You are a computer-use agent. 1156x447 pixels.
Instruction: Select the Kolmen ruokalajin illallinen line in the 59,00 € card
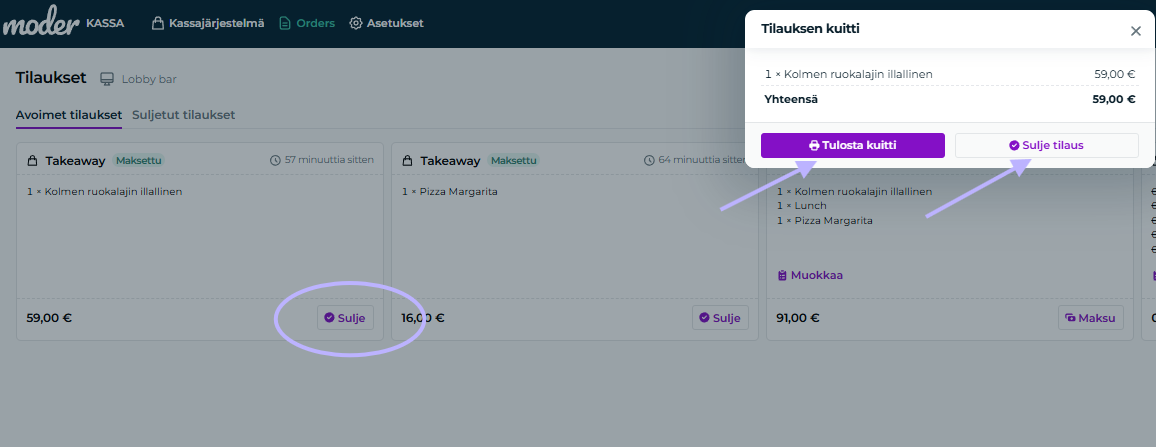104,192
